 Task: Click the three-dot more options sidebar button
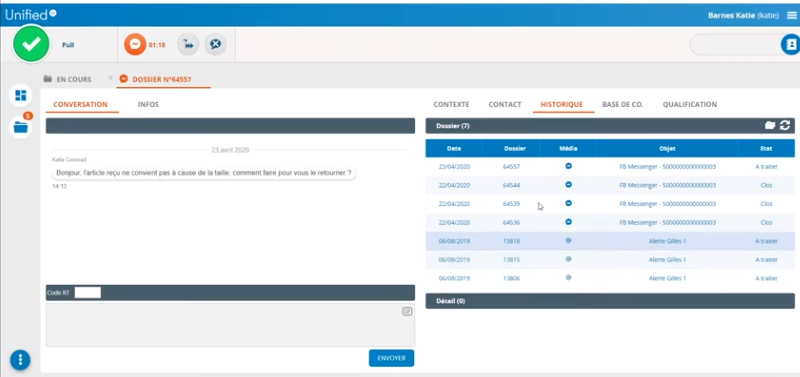coord(20,360)
